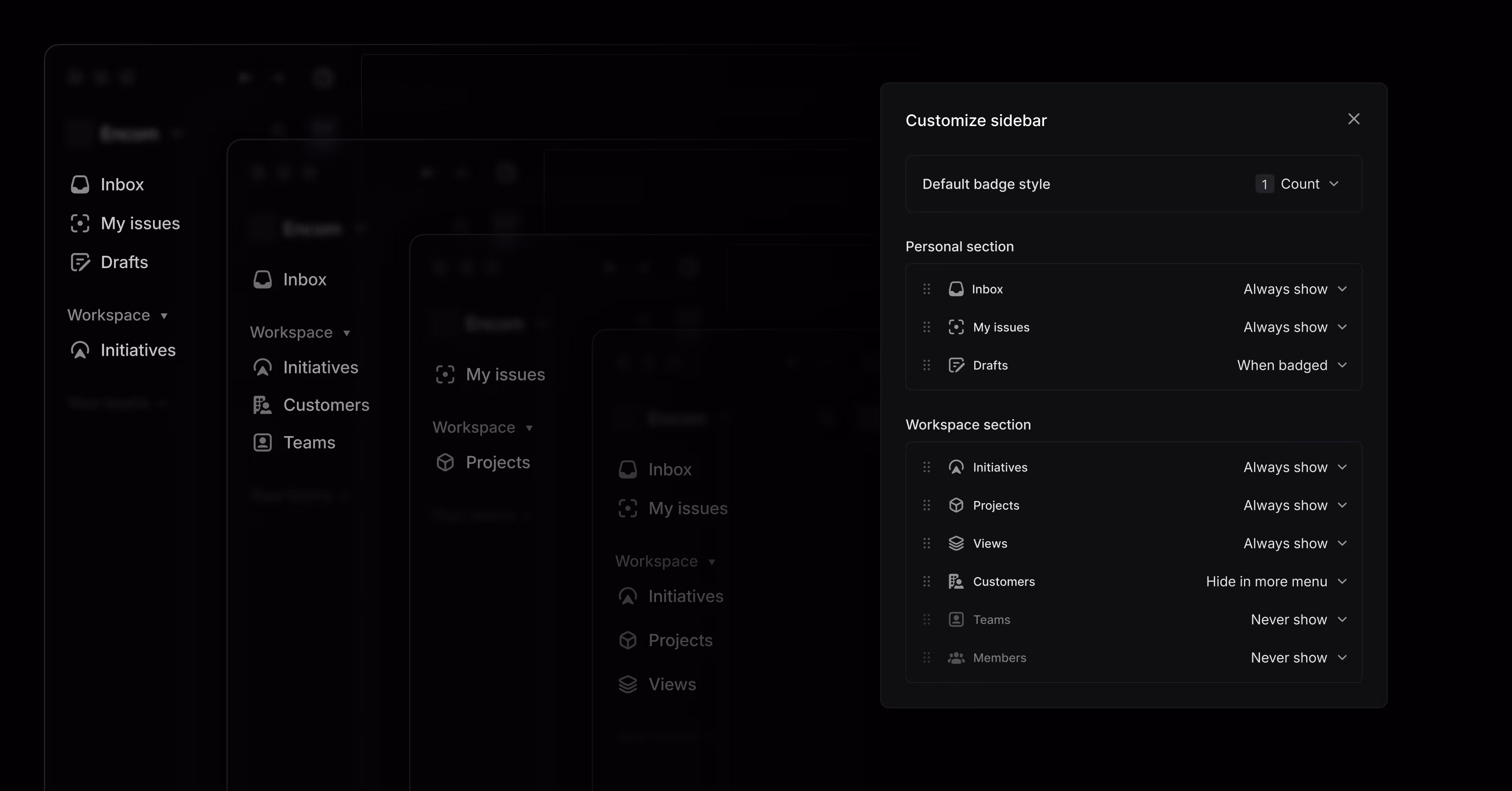
Task: Click the Members people icon in dialog
Action: (956, 658)
